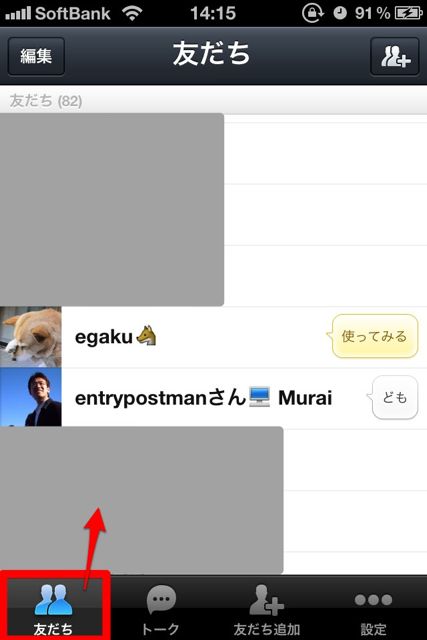Image resolution: width=427 pixels, height=640 pixels.
Task: Open the 友だち追加 tab
Action: (267, 608)
